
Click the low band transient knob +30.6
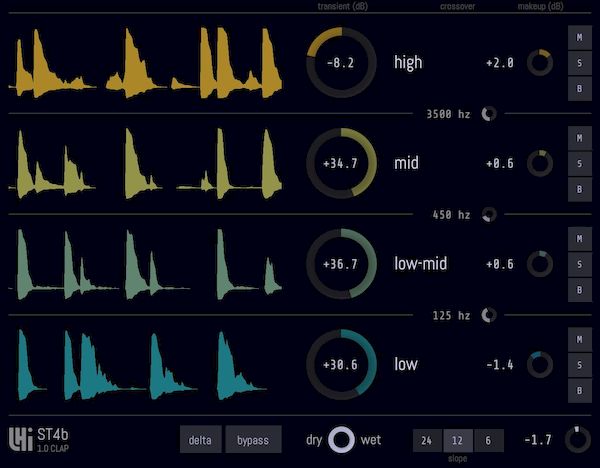[341, 364]
